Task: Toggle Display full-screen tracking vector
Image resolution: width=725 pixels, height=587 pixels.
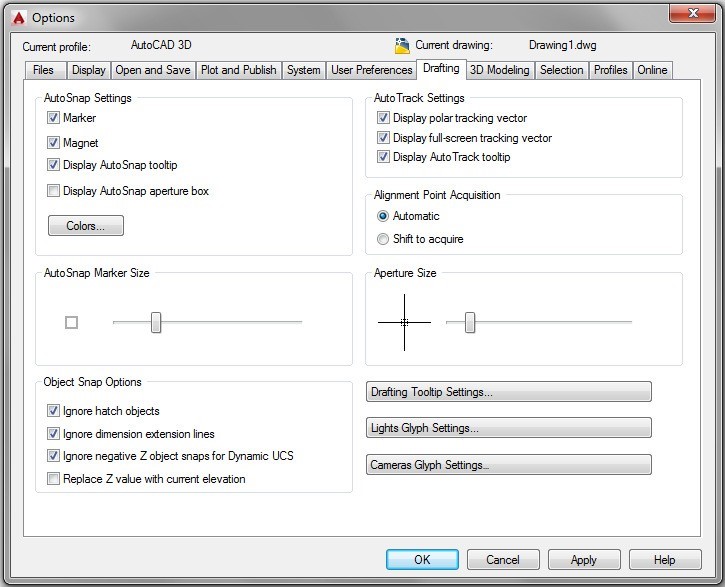Action: coord(383,137)
